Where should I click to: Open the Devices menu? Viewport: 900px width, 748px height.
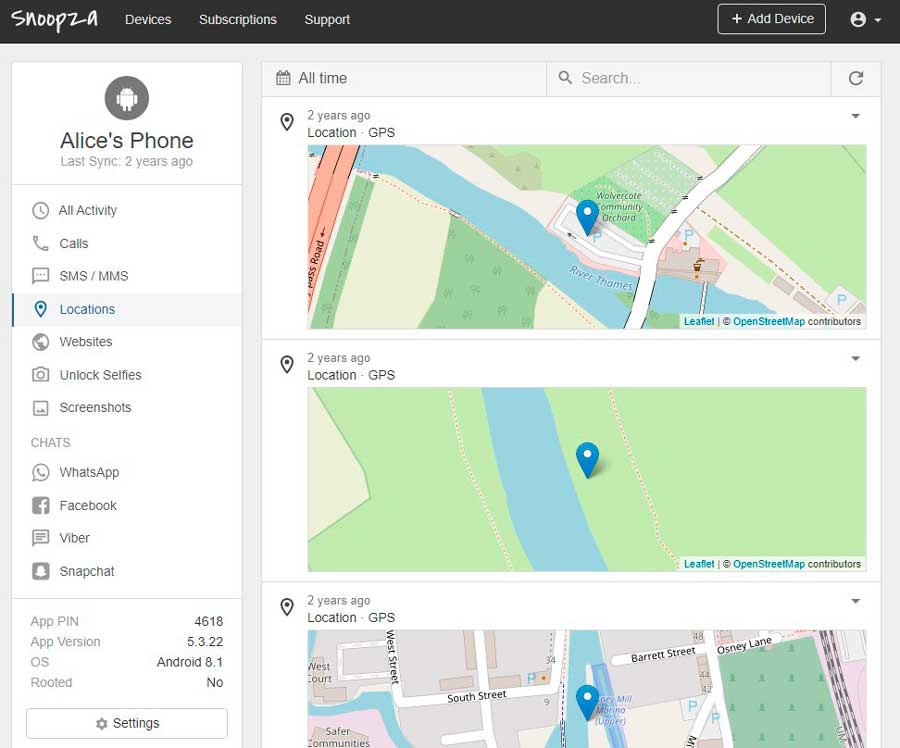[148, 20]
